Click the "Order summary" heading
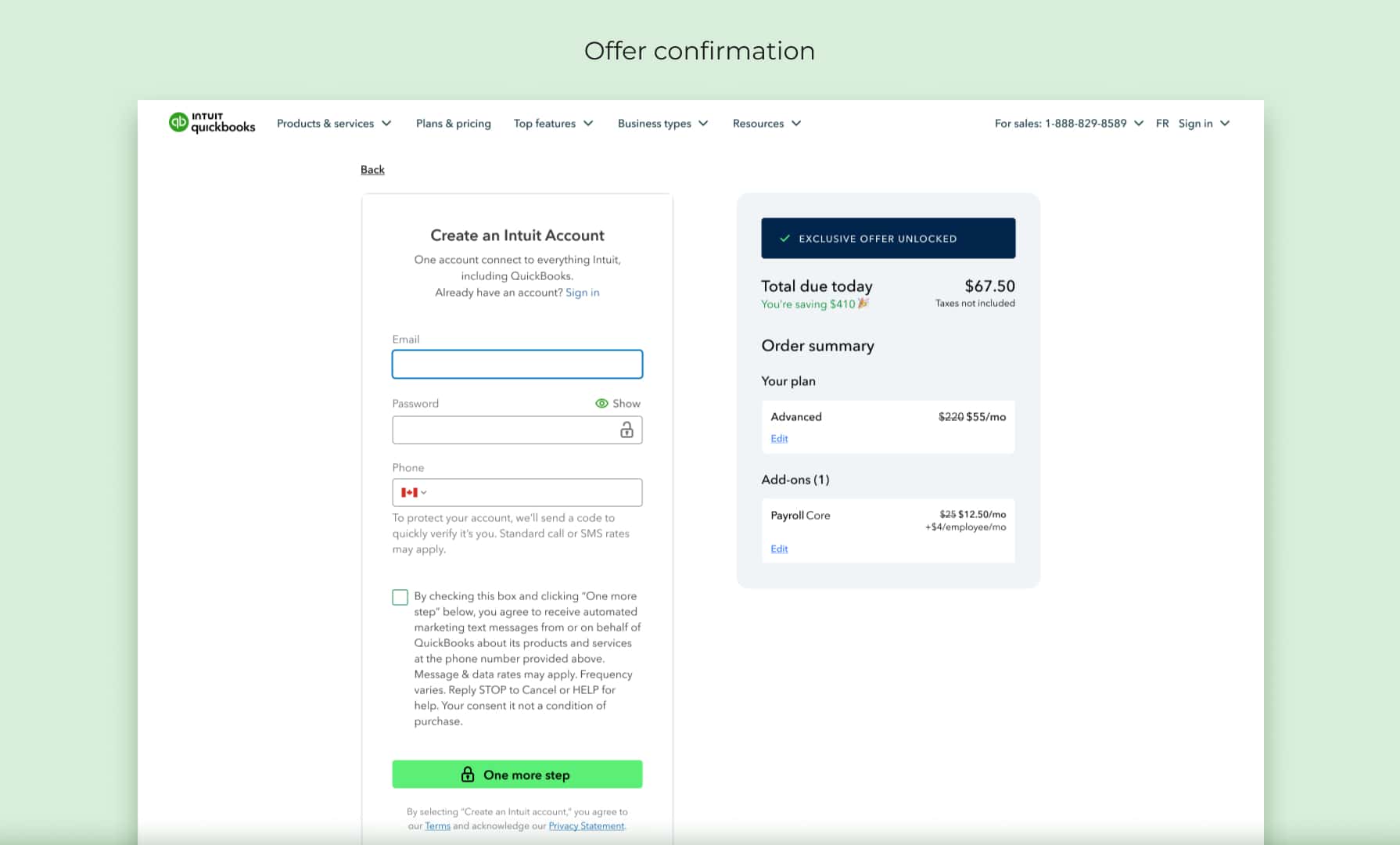This screenshot has width=1400, height=845. click(818, 346)
